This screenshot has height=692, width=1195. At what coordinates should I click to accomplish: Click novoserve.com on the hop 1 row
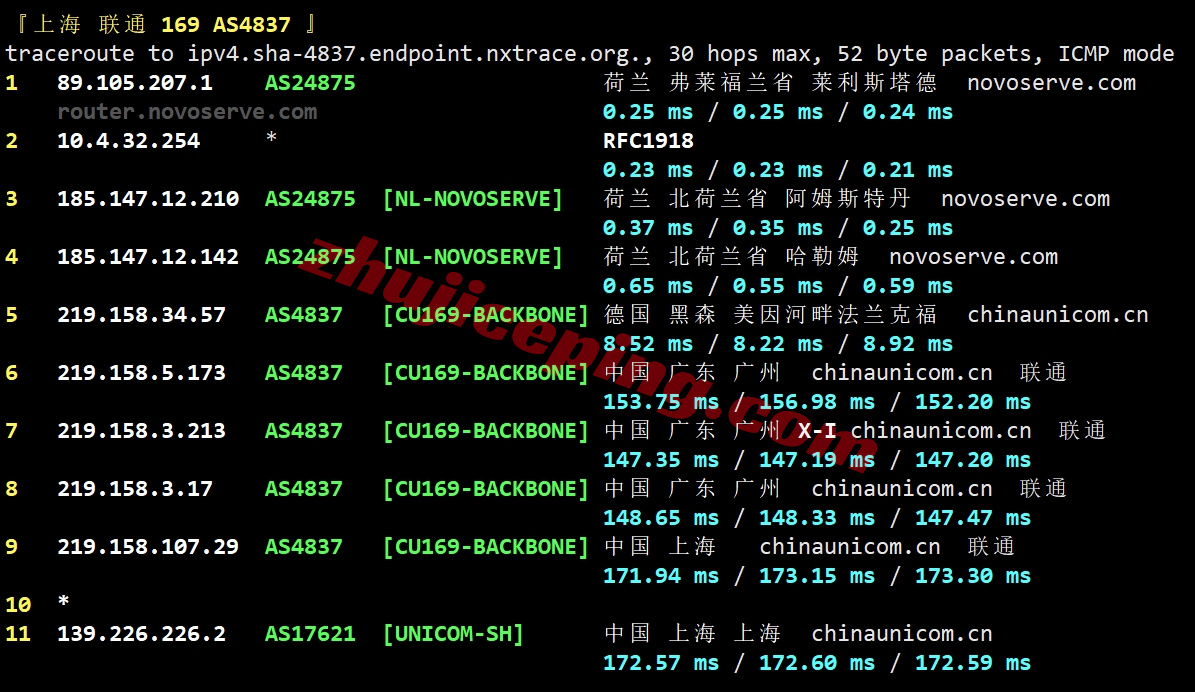(1052, 83)
